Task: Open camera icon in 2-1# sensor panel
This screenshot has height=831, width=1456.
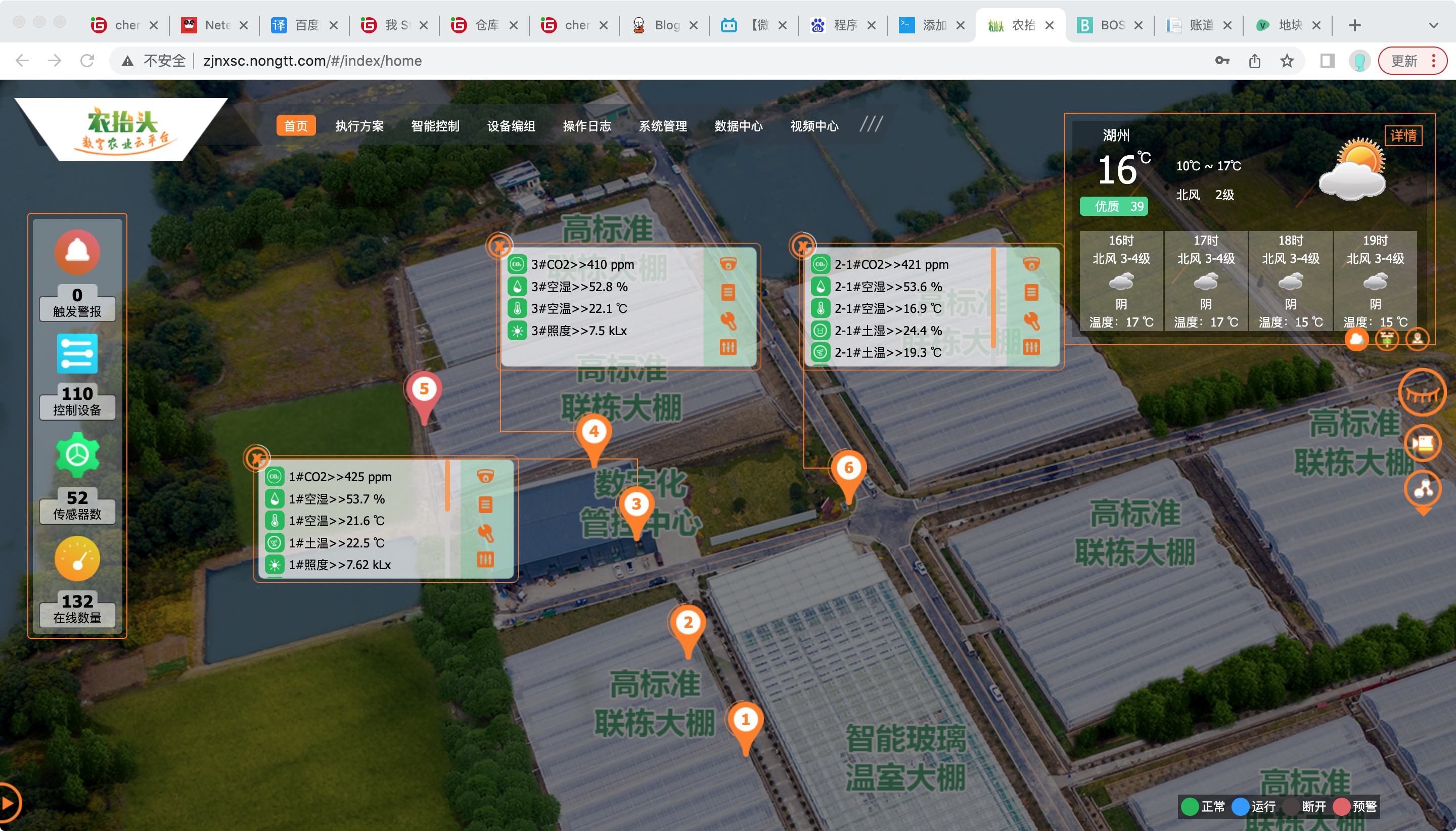Action: click(x=1031, y=264)
